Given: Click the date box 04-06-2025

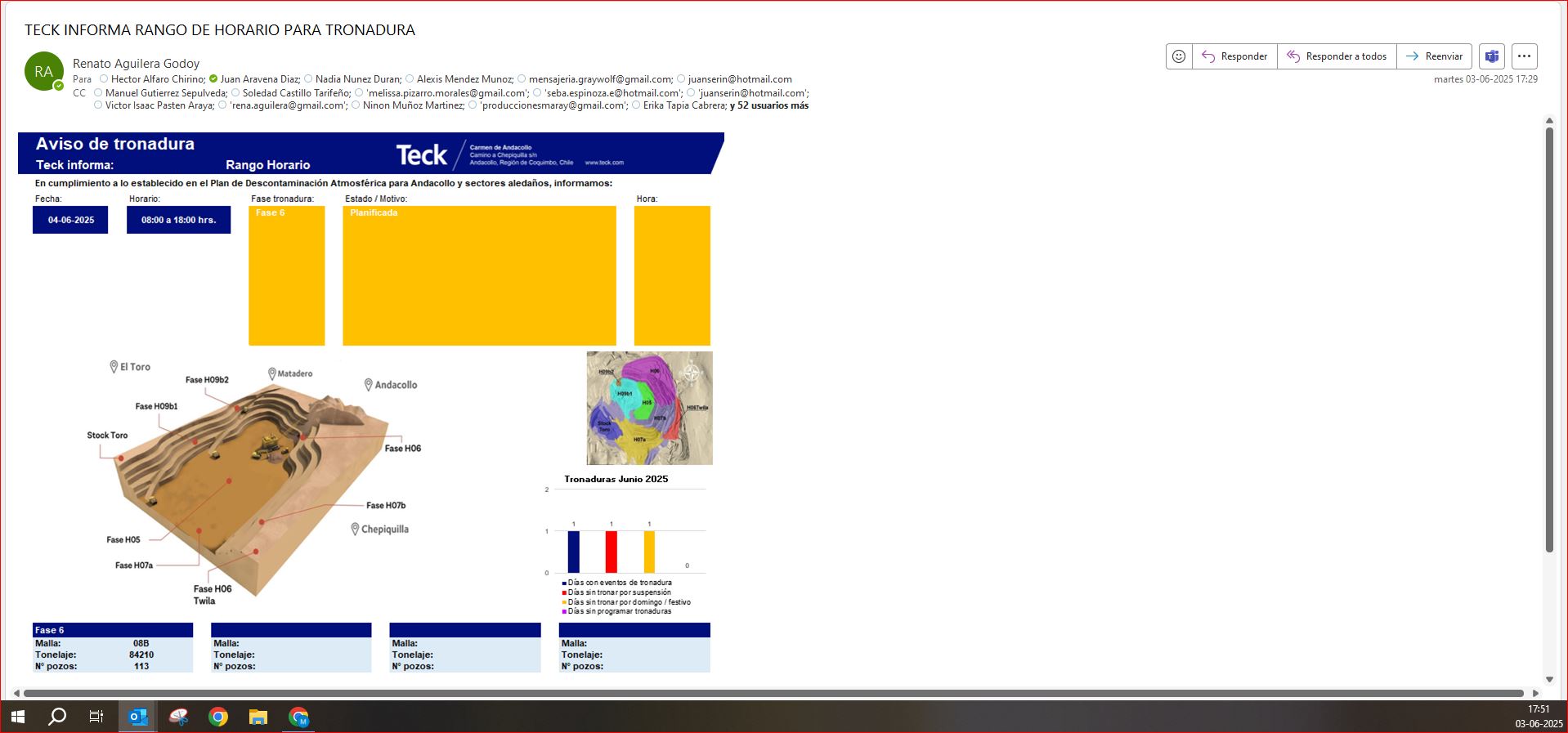Looking at the screenshot, I should pos(70,220).
